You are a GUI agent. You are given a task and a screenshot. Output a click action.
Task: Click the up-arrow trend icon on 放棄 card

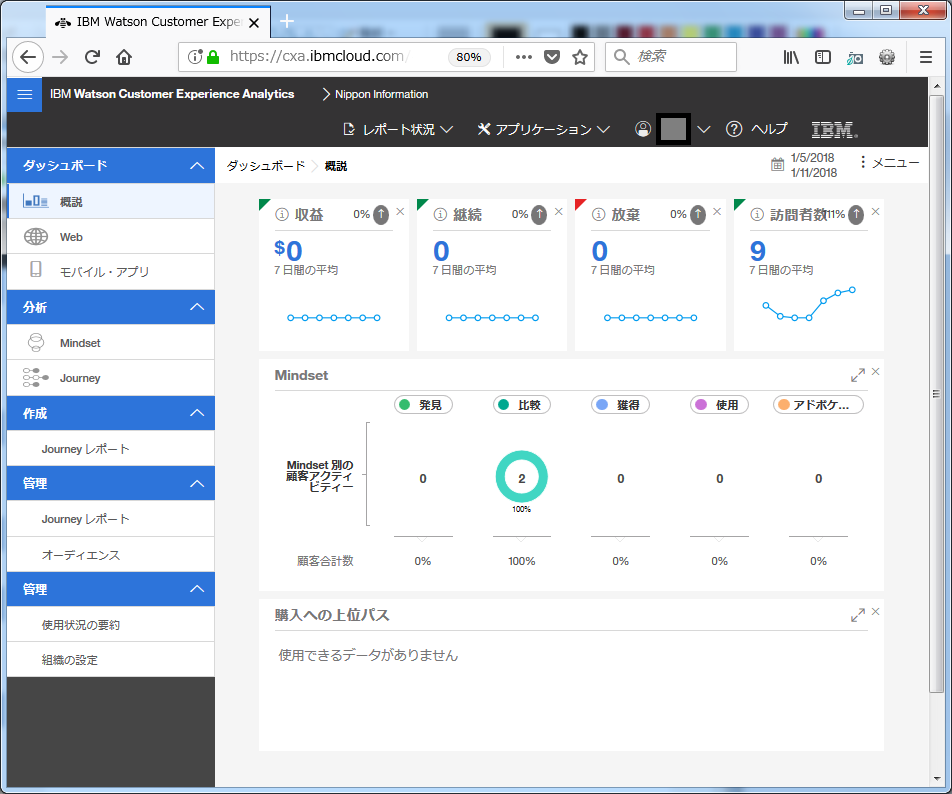pos(698,214)
